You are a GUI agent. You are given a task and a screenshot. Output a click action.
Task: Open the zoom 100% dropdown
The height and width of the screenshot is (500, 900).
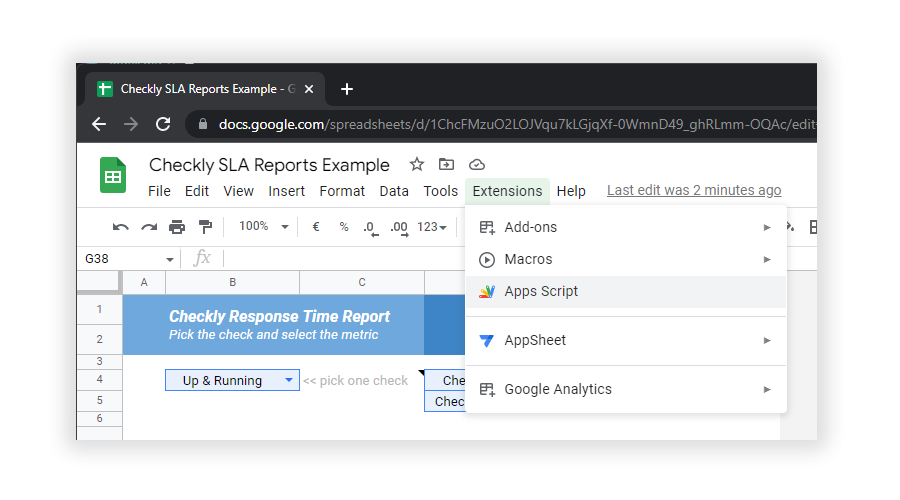(263, 227)
